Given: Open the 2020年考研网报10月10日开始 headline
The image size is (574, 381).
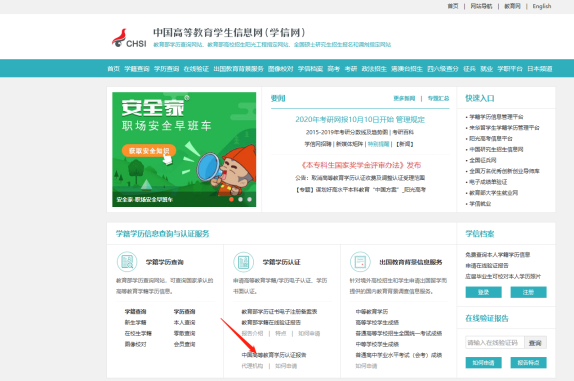Looking at the screenshot, I should [360, 119].
